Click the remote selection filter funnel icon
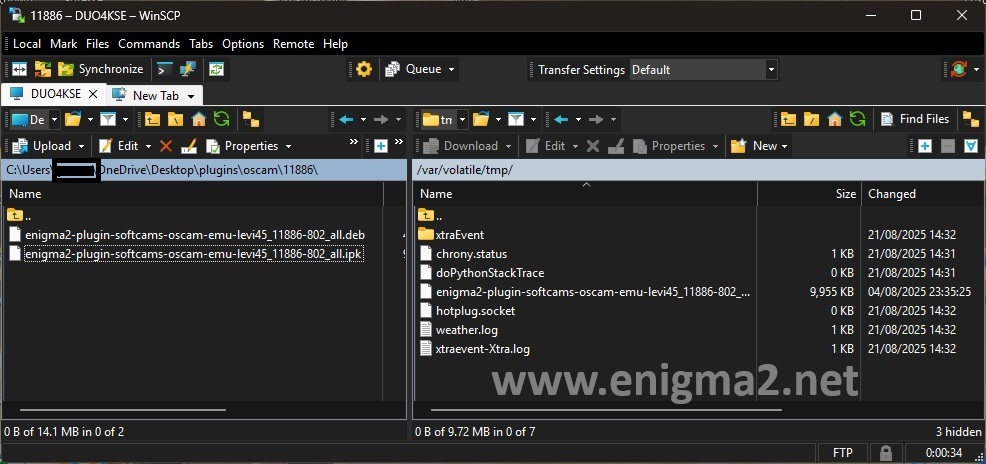 point(971,146)
